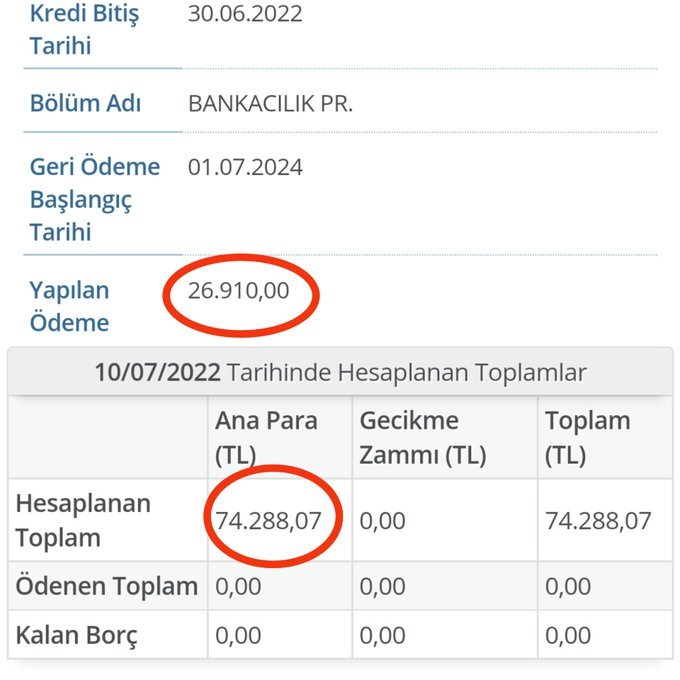Click Ödenen Toplam's Ana Para 0,00 cell
The image size is (680, 680).
238,586
